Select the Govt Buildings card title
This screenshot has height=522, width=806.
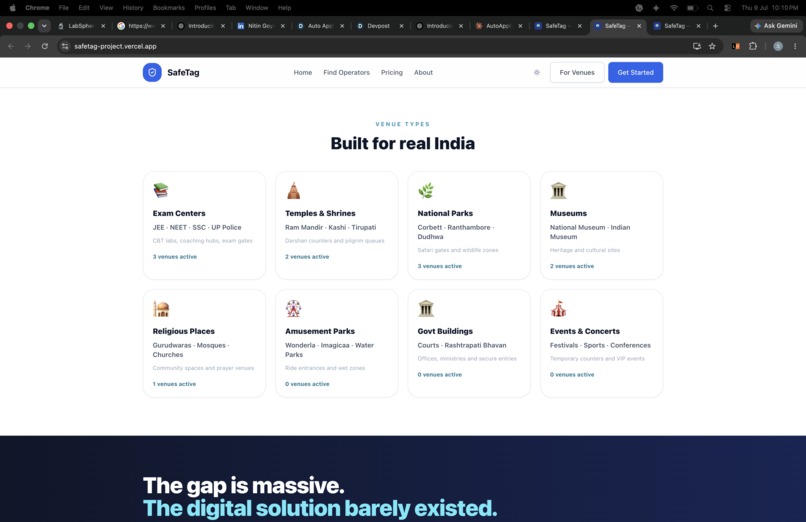tap(445, 331)
